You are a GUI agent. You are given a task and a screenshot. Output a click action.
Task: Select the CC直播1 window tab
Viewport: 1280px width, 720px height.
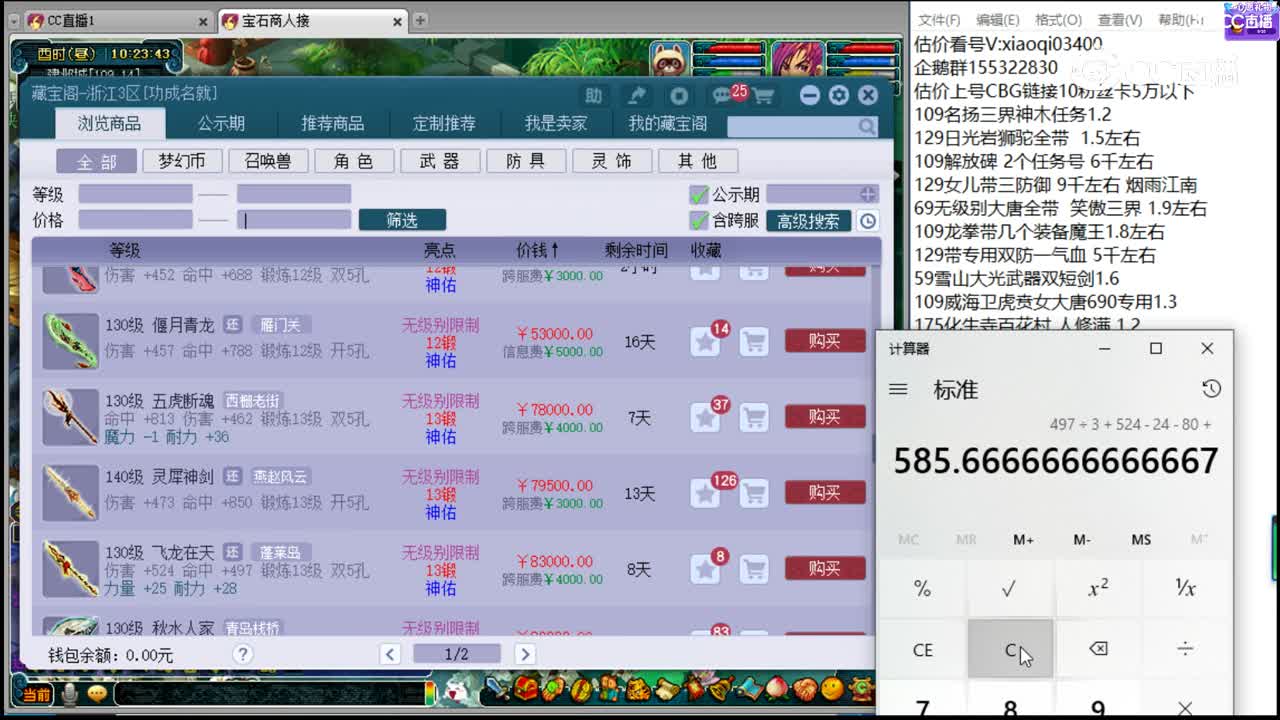pos(117,21)
